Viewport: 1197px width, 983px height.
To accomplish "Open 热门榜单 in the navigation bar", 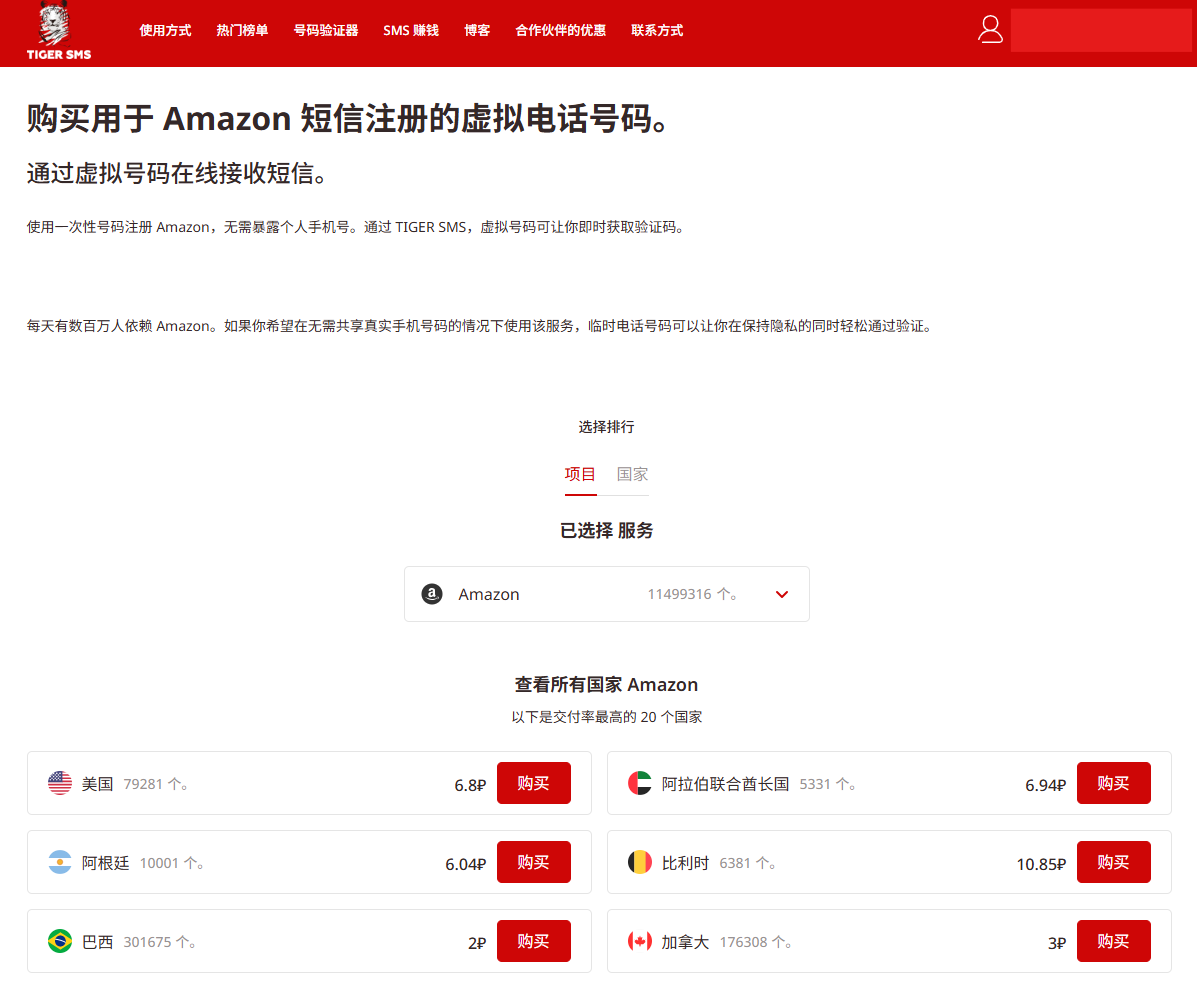I will tap(242, 31).
